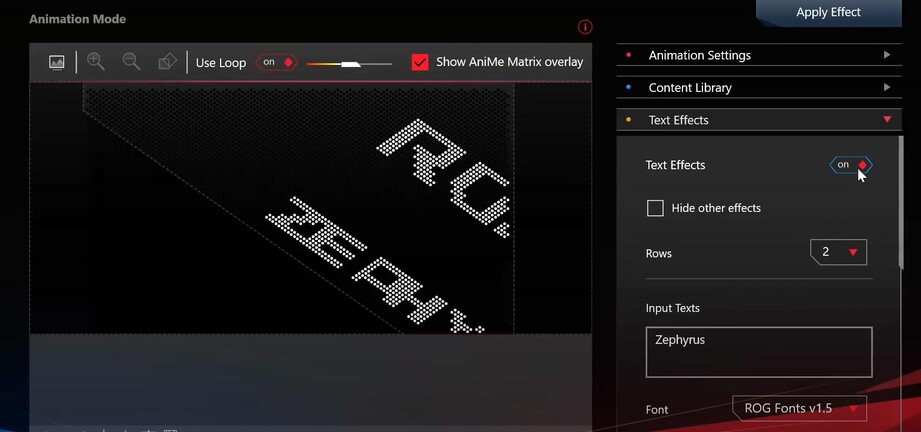Click the Rows label

tap(658, 253)
